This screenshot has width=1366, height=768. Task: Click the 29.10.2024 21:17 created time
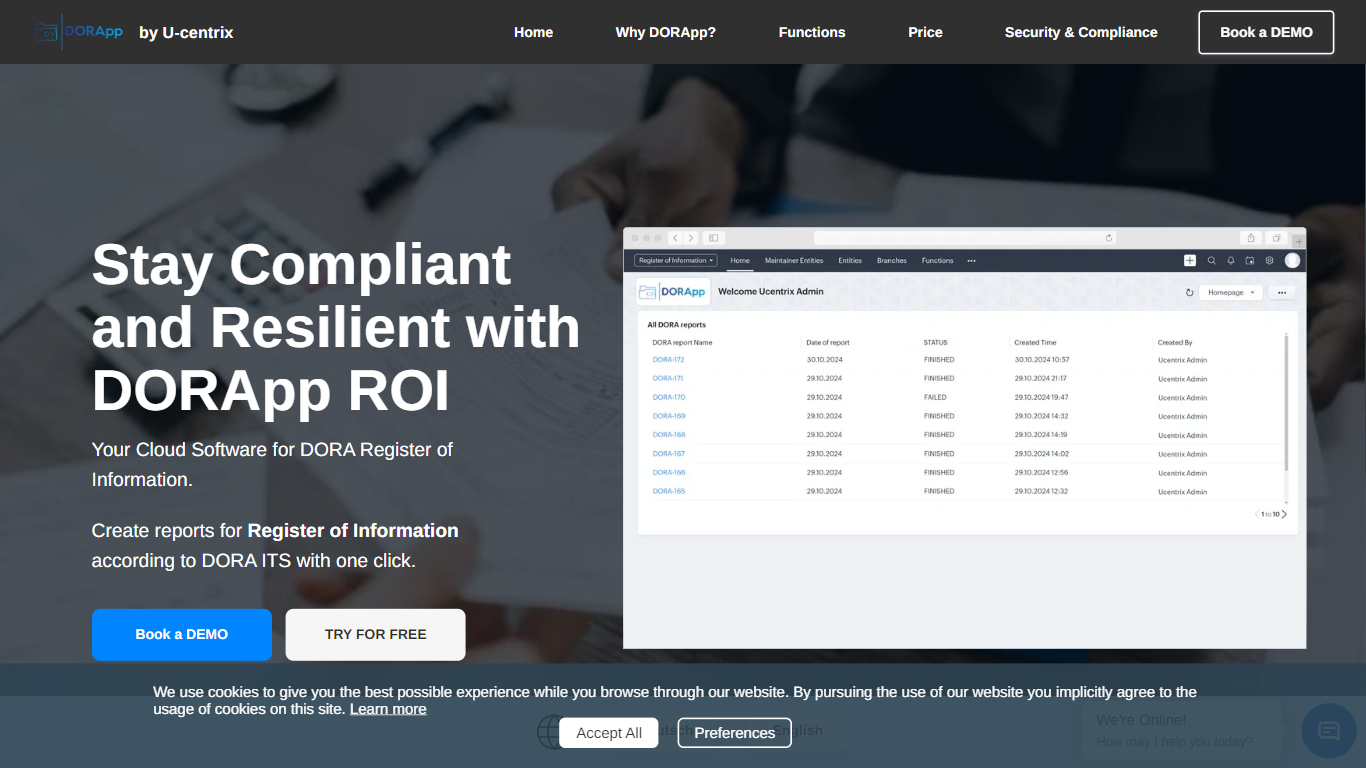pos(1041,379)
